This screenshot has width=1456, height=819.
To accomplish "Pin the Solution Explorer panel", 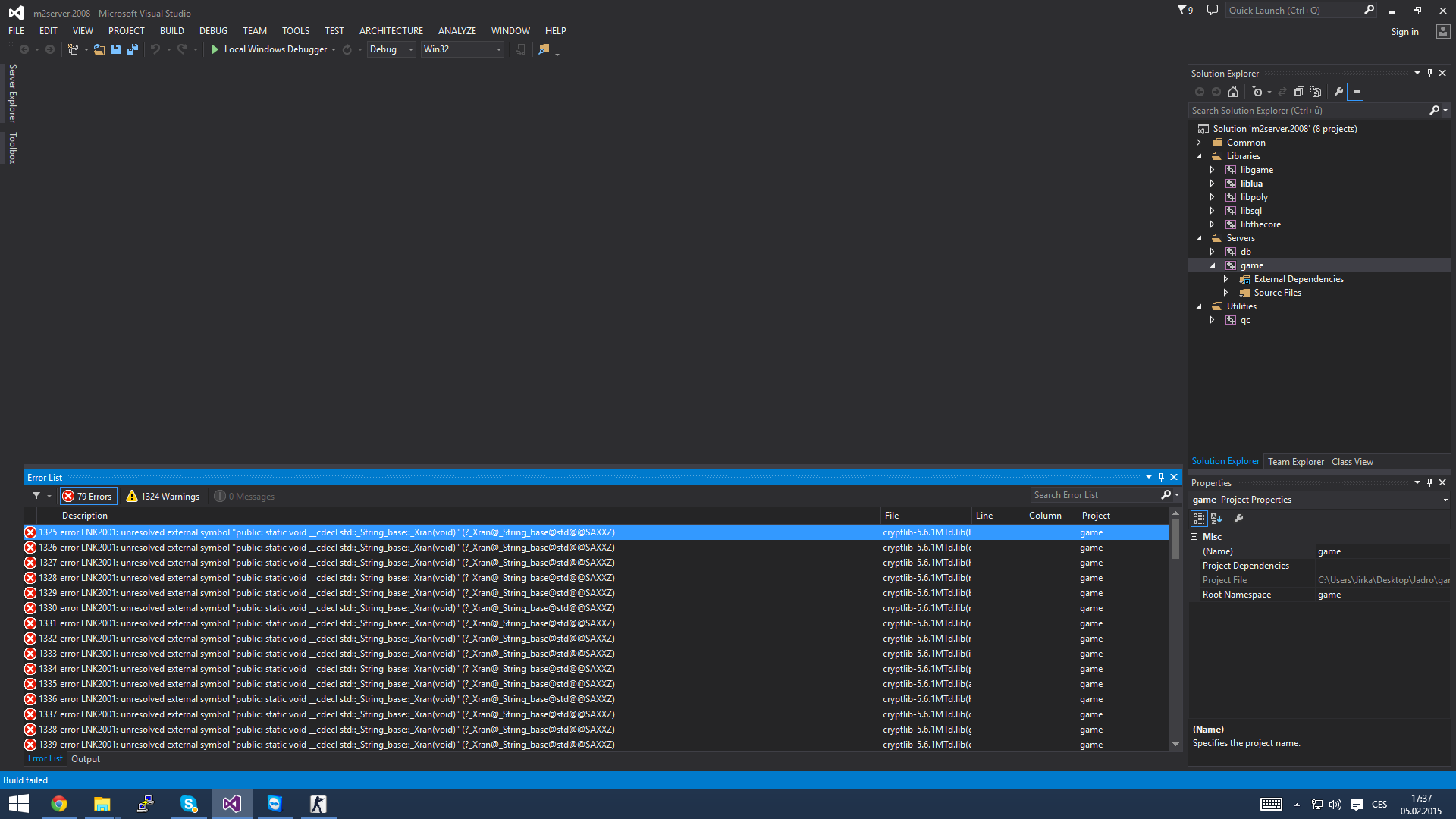I will point(1429,74).
